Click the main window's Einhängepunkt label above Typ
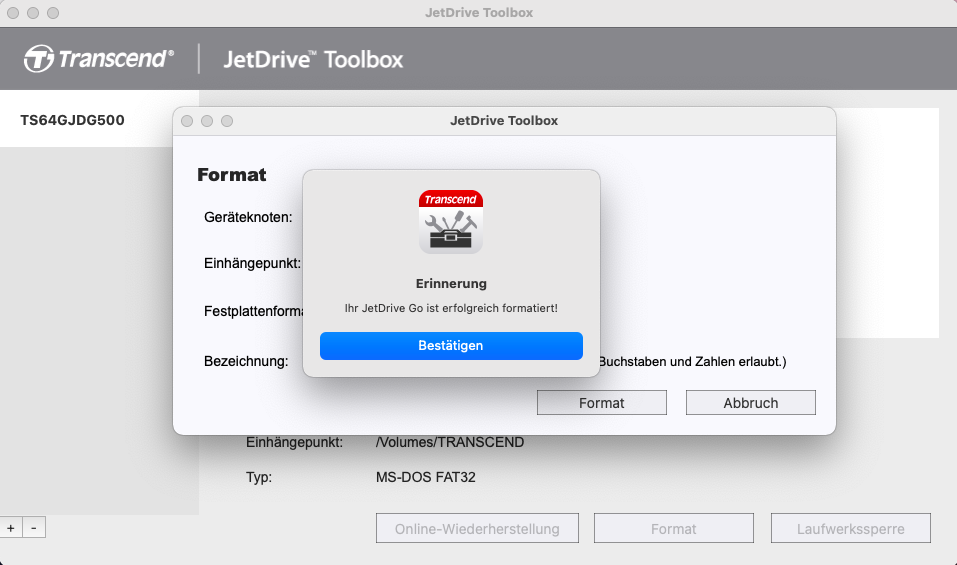The height and width of the screenshot is (565, 957). tap(294, 442)
